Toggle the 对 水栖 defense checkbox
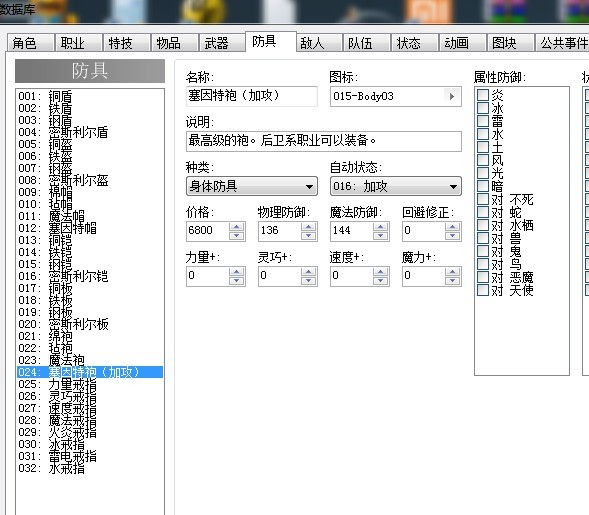Image resolution: width=589 pixels, height=515 pixels. tap(483, 225)
